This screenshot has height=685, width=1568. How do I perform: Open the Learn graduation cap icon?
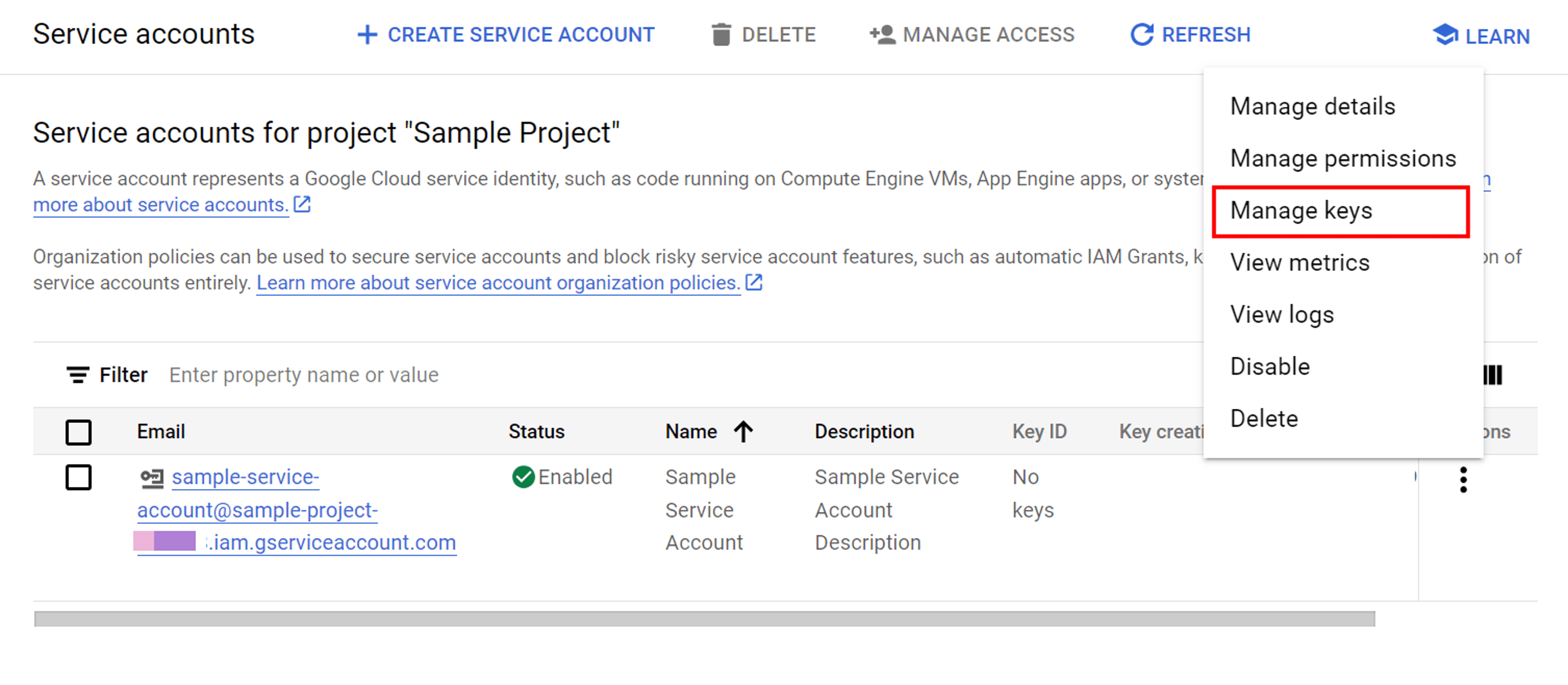coord(1445,35)
